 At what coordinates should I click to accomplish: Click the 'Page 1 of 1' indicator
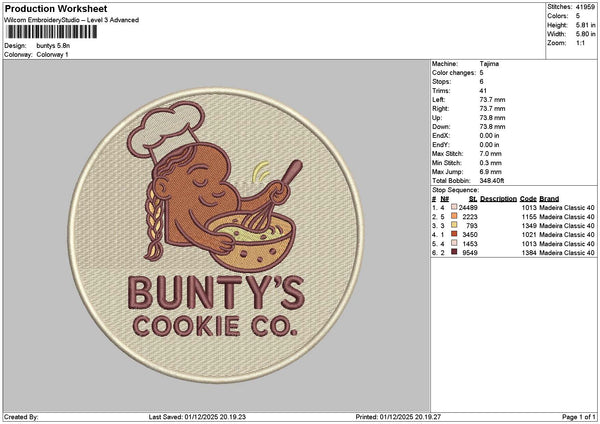coord(579,417)
